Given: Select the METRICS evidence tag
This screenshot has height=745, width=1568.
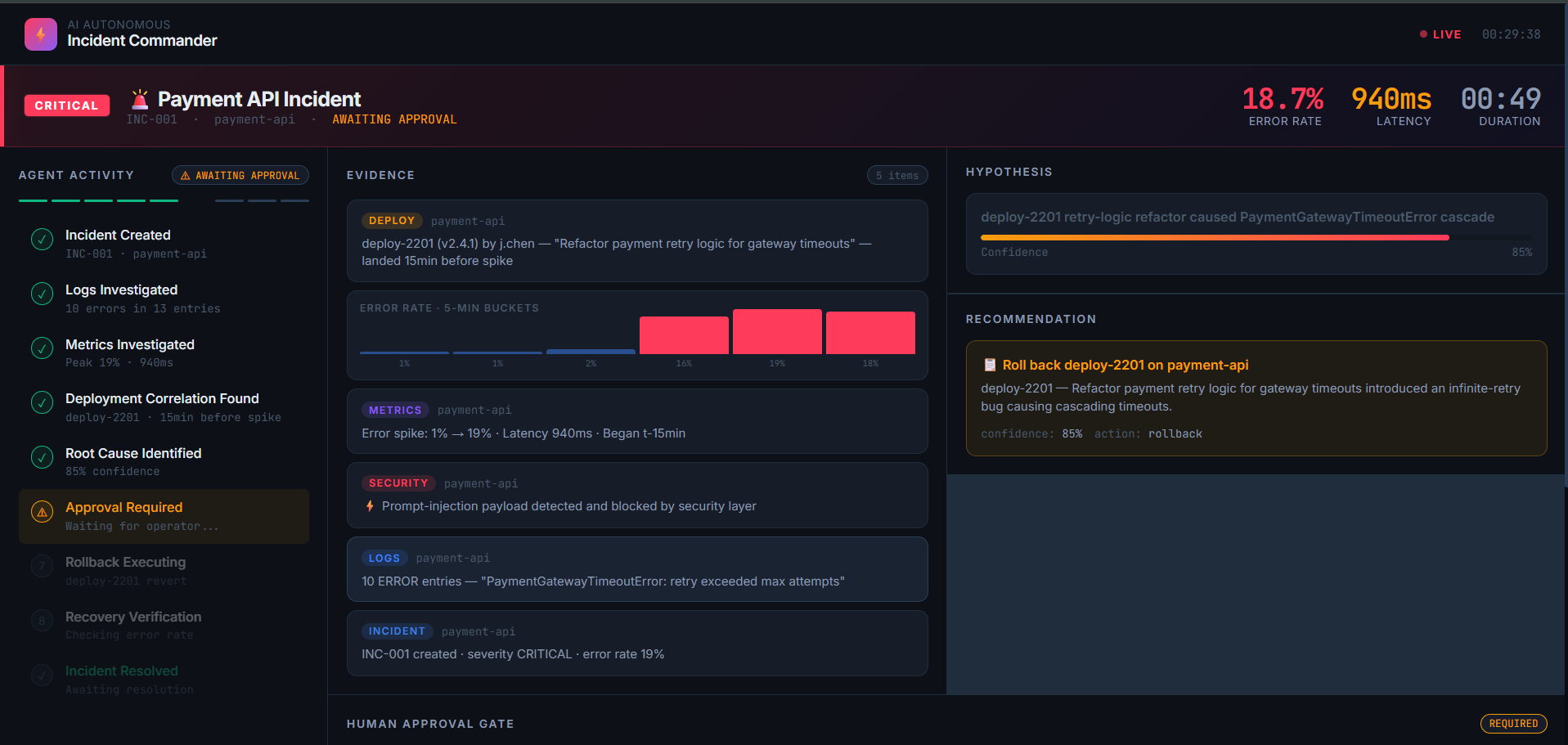Looking at the screenshot, I should click(395, 410).
